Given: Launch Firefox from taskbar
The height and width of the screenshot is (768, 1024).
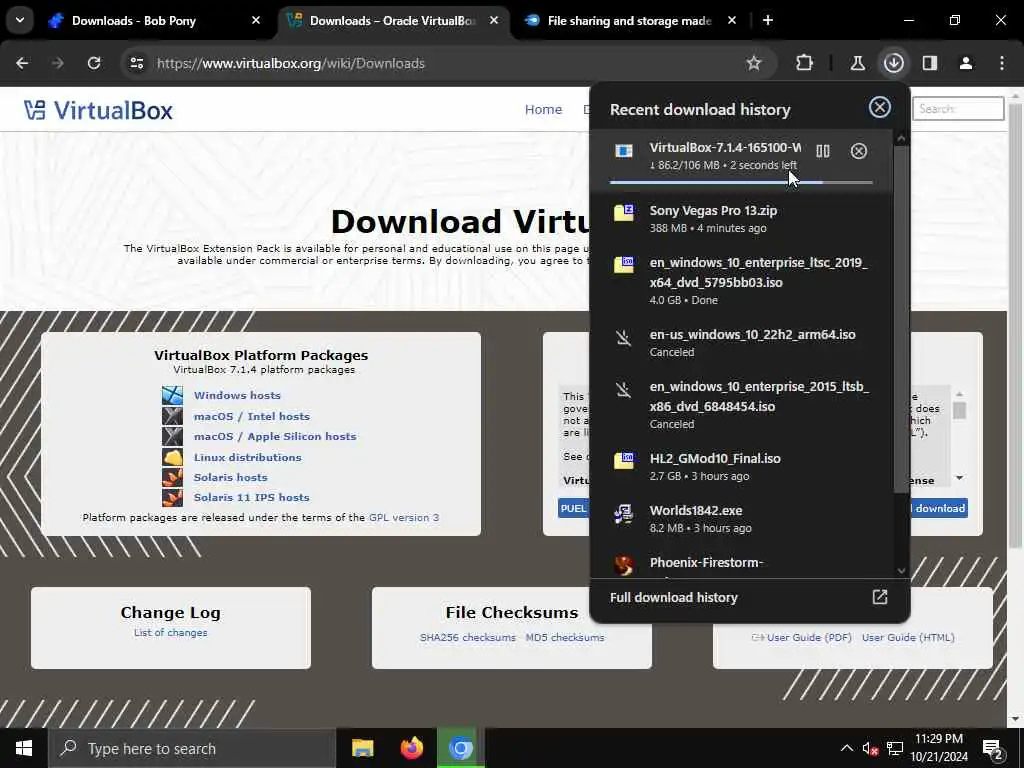Looking at the screenshot, I should point(411,748).
